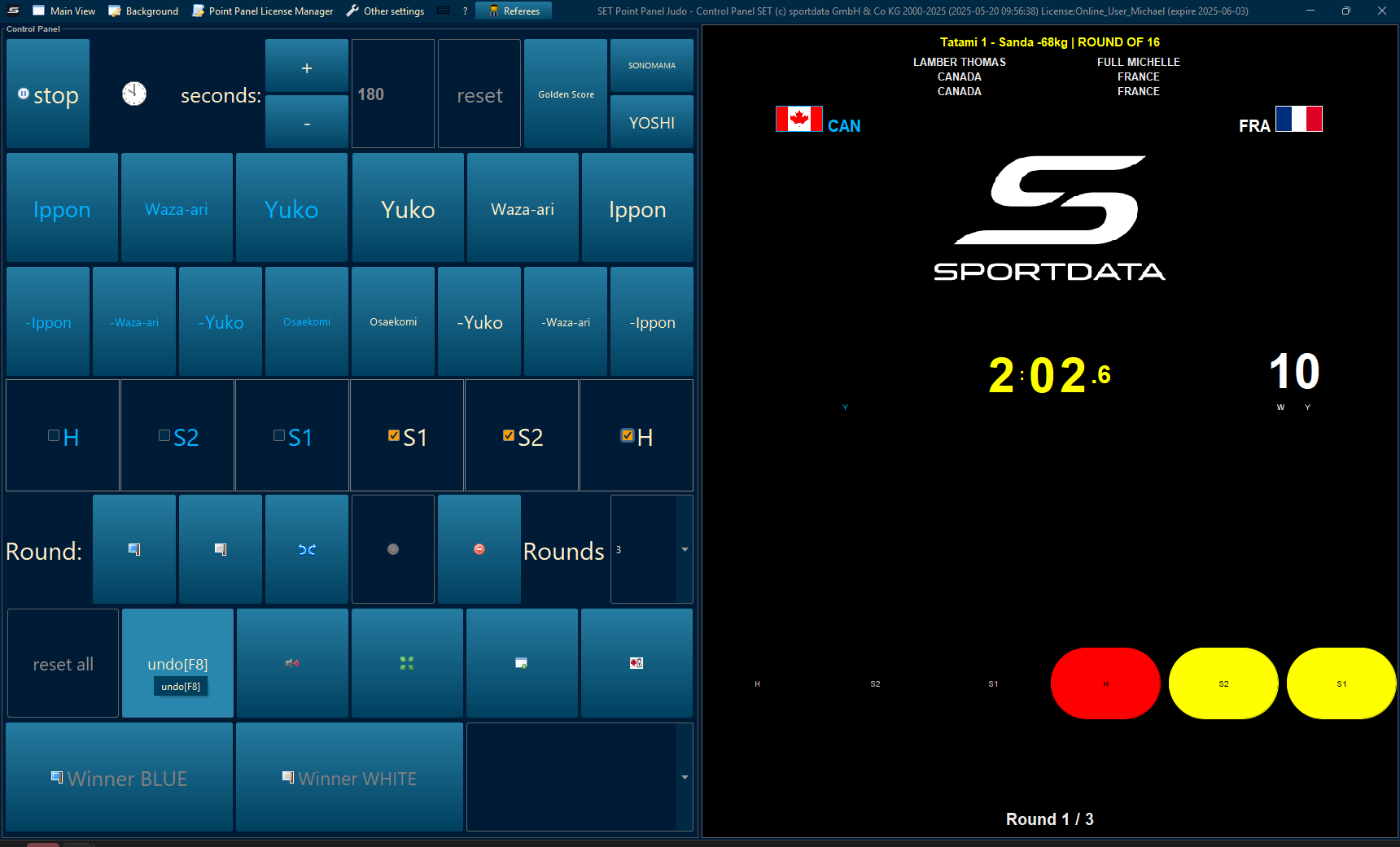Viewport: 1400px width, 847px height.
Task: Remove blue Ippon with -Ippon
Action: 48,321
